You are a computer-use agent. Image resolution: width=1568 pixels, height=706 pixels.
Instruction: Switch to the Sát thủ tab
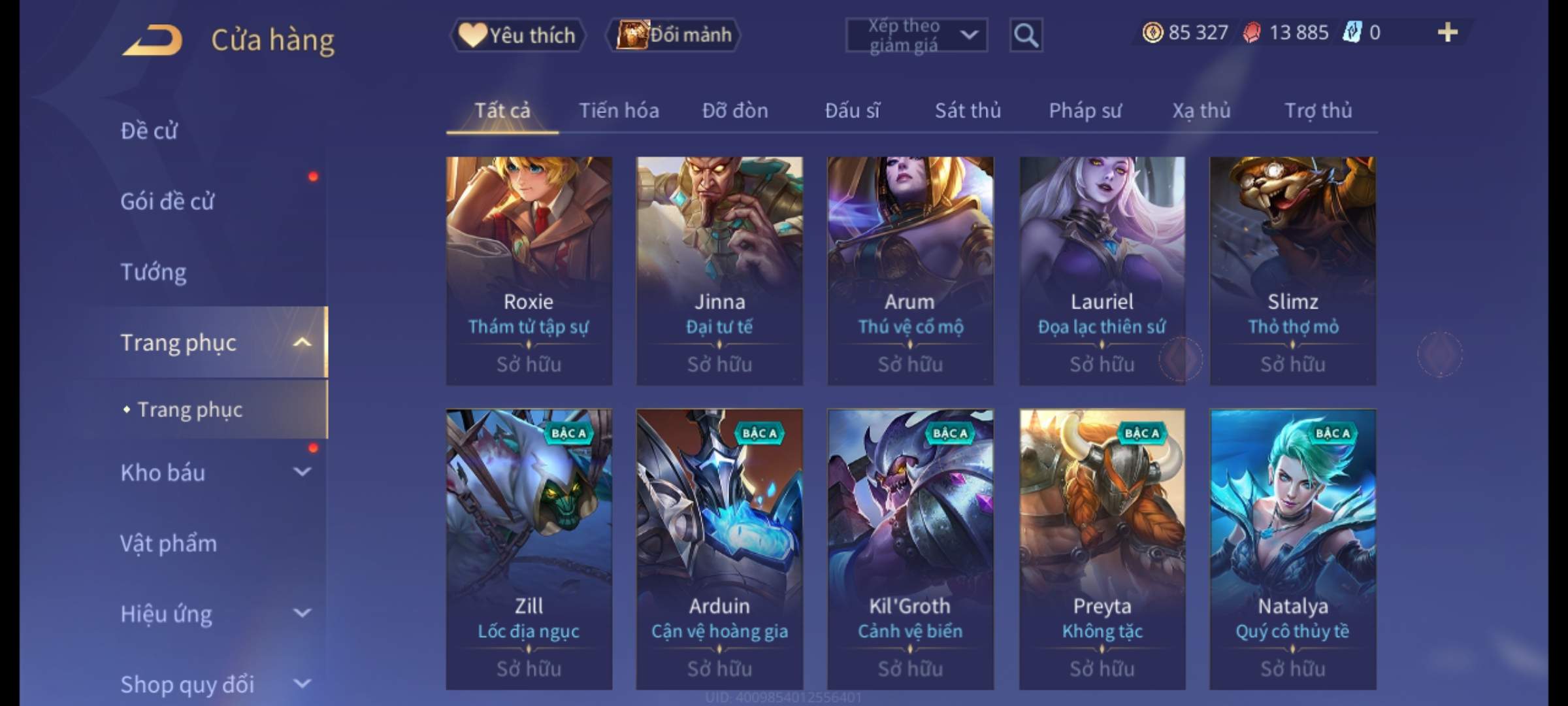[968, 110]
